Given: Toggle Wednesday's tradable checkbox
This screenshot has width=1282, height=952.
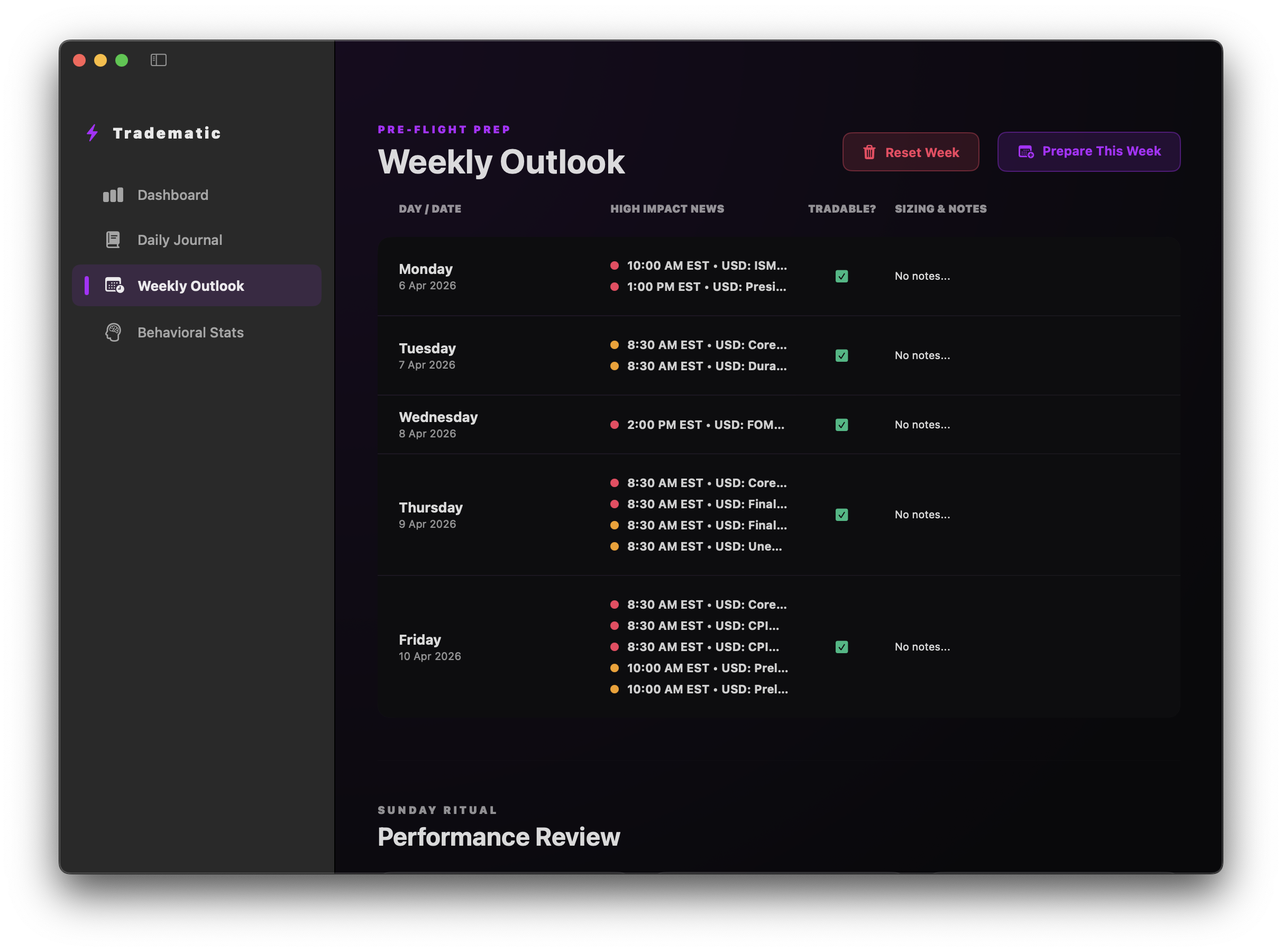Looking at the screenshot, I should pos(841,425).
